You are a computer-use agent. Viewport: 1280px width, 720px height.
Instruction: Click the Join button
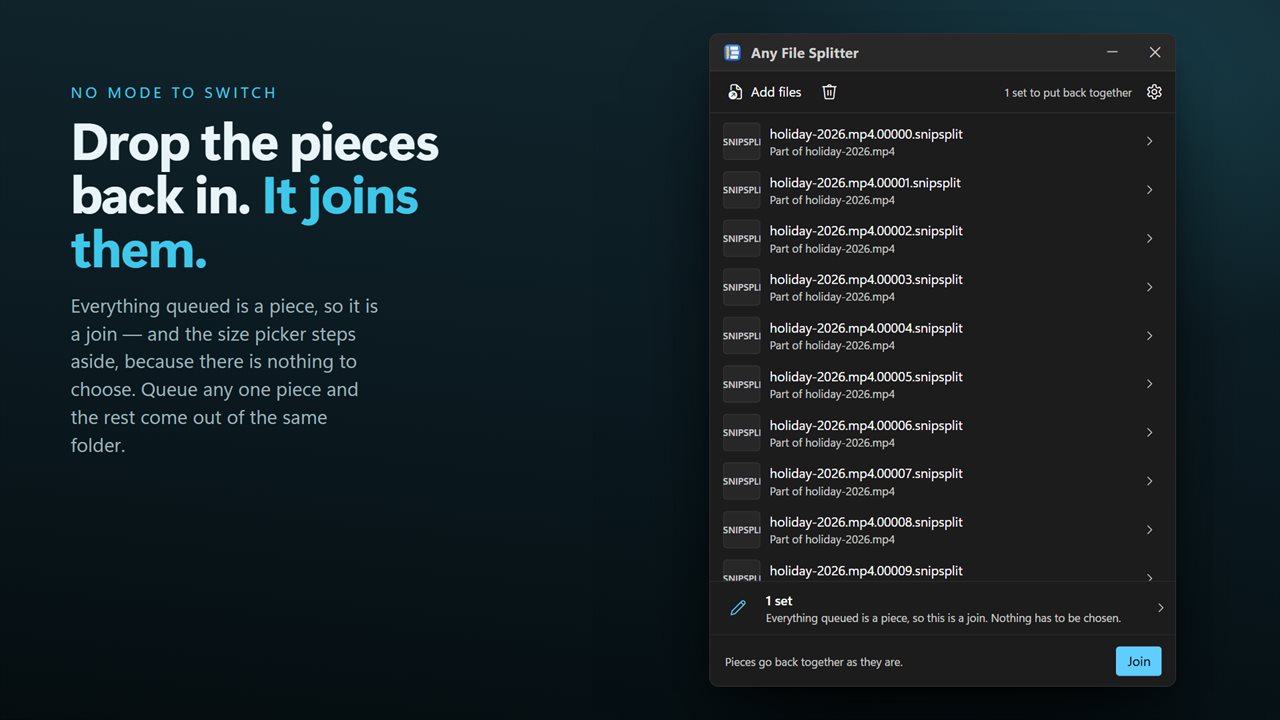[1139, 661]
